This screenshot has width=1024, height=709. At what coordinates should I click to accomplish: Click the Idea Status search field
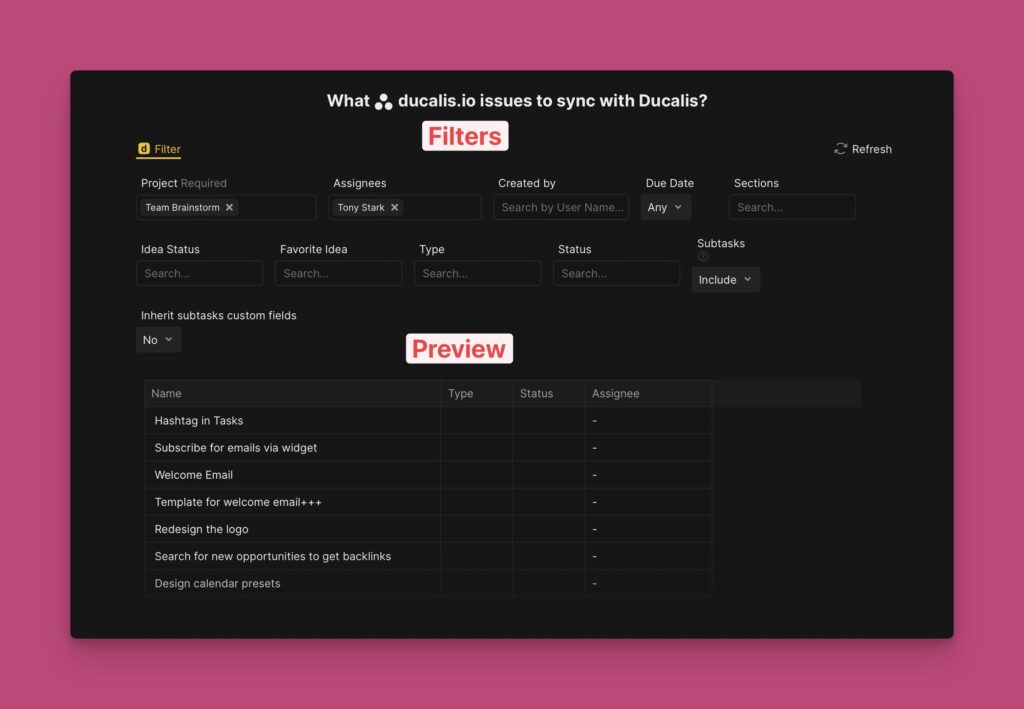pyautogui.click(x=199, y=273)
